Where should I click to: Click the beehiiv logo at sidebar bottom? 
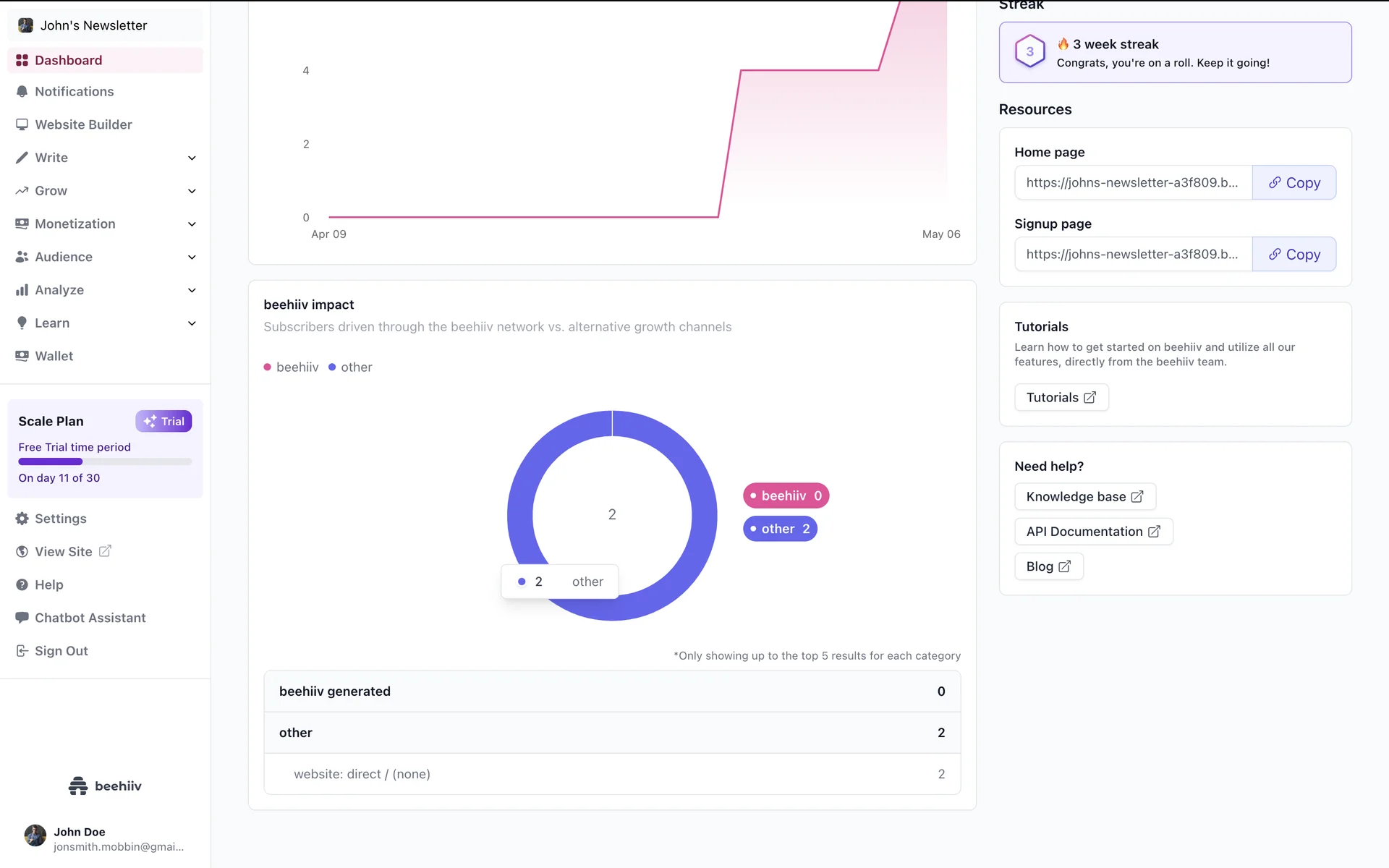(x=105, y=786)
